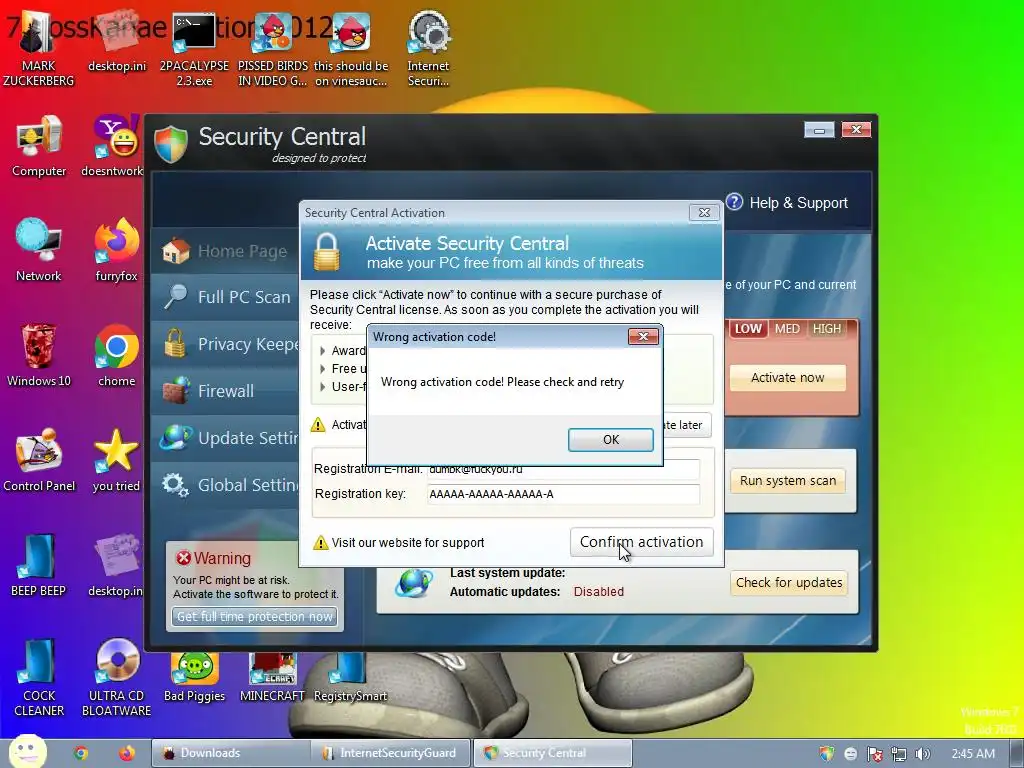The image size is (1024, 768).
Task: Open 2PACALYPSE 2.3.exe desktop icon
Action: coord(194,48)
